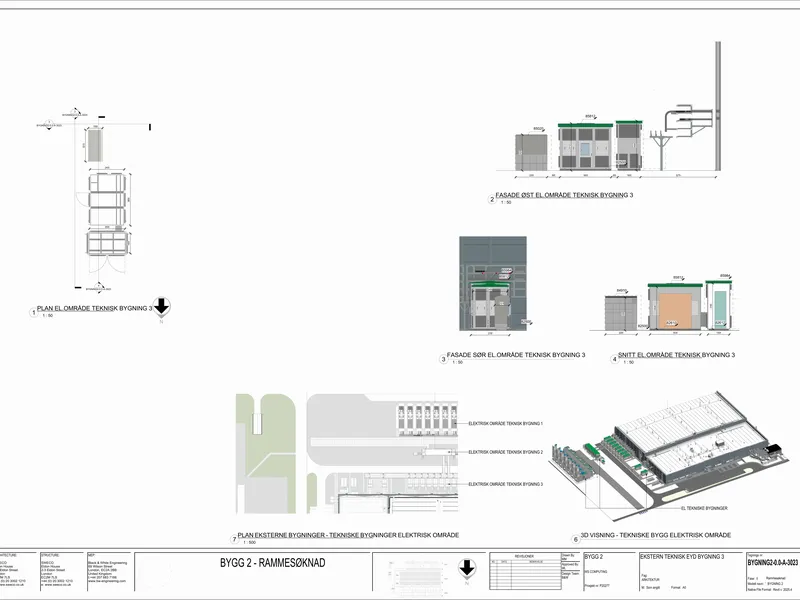This screenshot has height=600, width=800.
Task: Select the view number 4 circle marker
Action: (x=614, y=359)
